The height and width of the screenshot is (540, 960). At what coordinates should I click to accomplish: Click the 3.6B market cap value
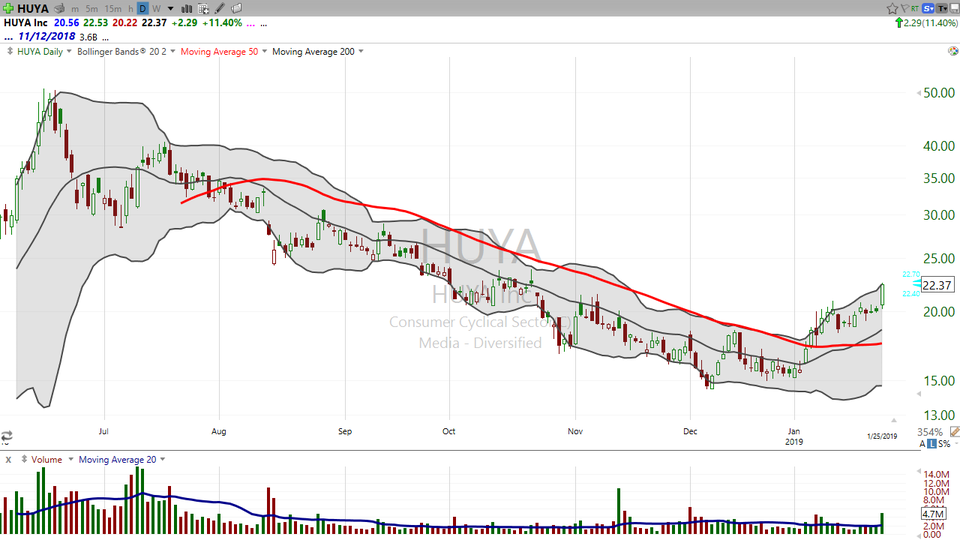pos(89,37)
